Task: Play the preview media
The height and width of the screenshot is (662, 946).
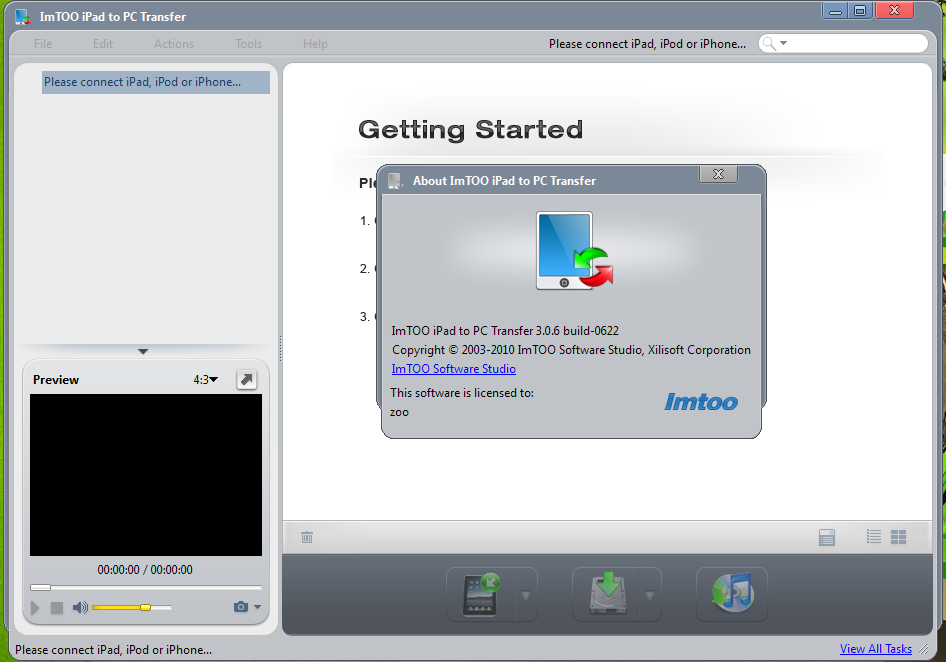Action: (x=35, y=608)
